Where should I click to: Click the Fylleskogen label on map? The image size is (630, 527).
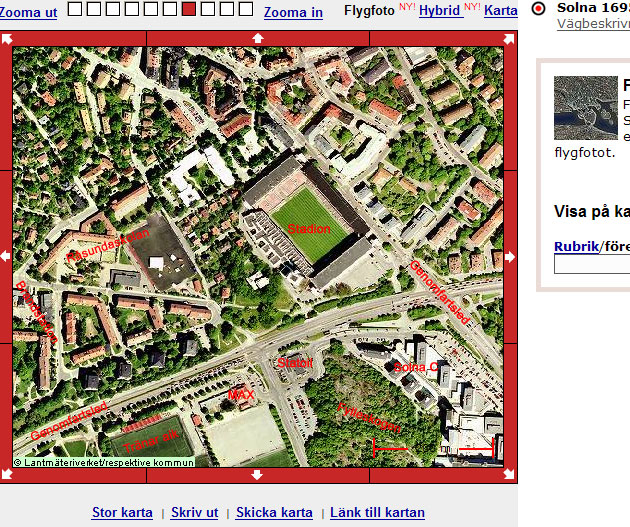click(x=369, y=417)
